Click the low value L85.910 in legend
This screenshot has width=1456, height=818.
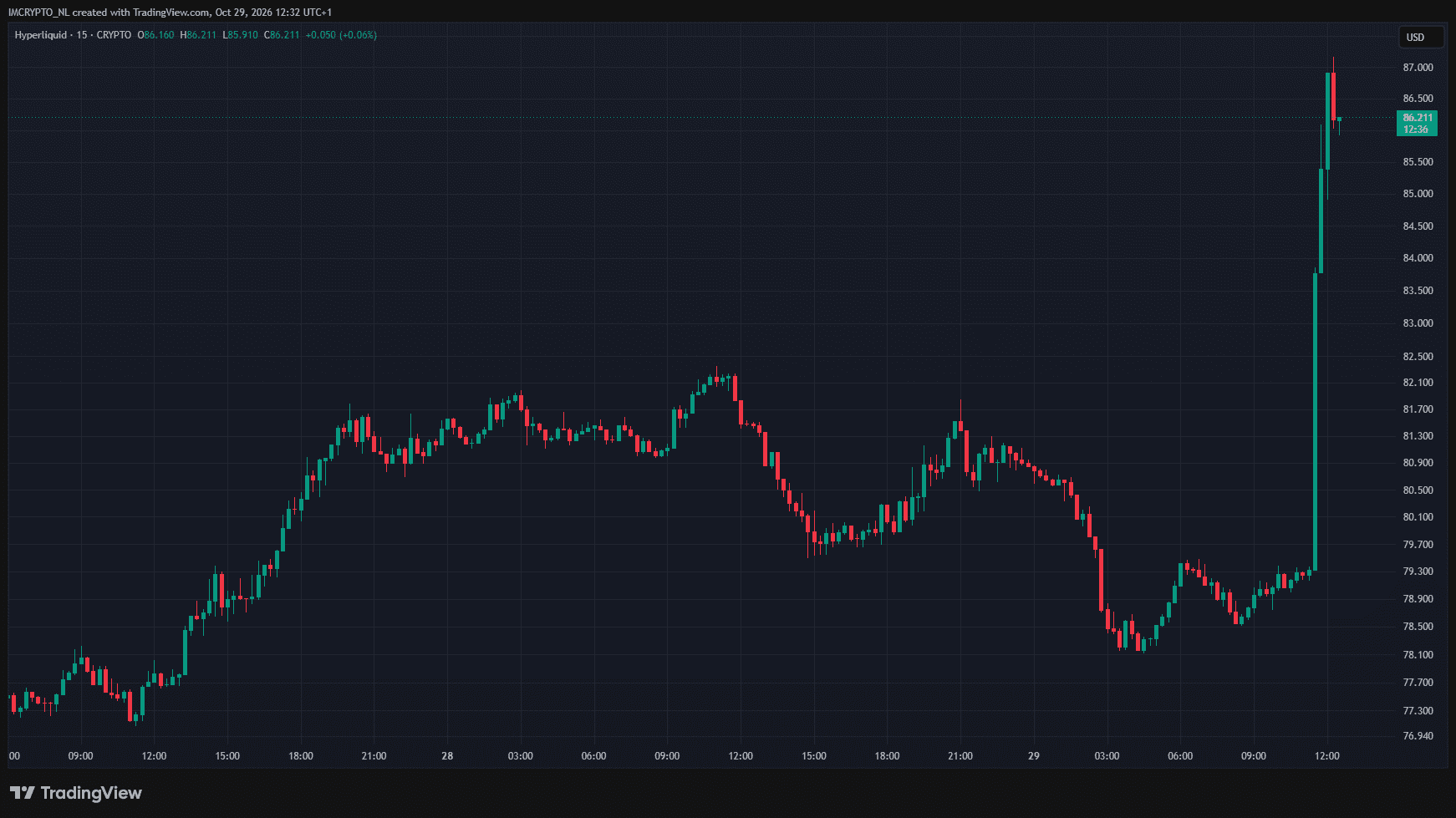tap(241, 35)
